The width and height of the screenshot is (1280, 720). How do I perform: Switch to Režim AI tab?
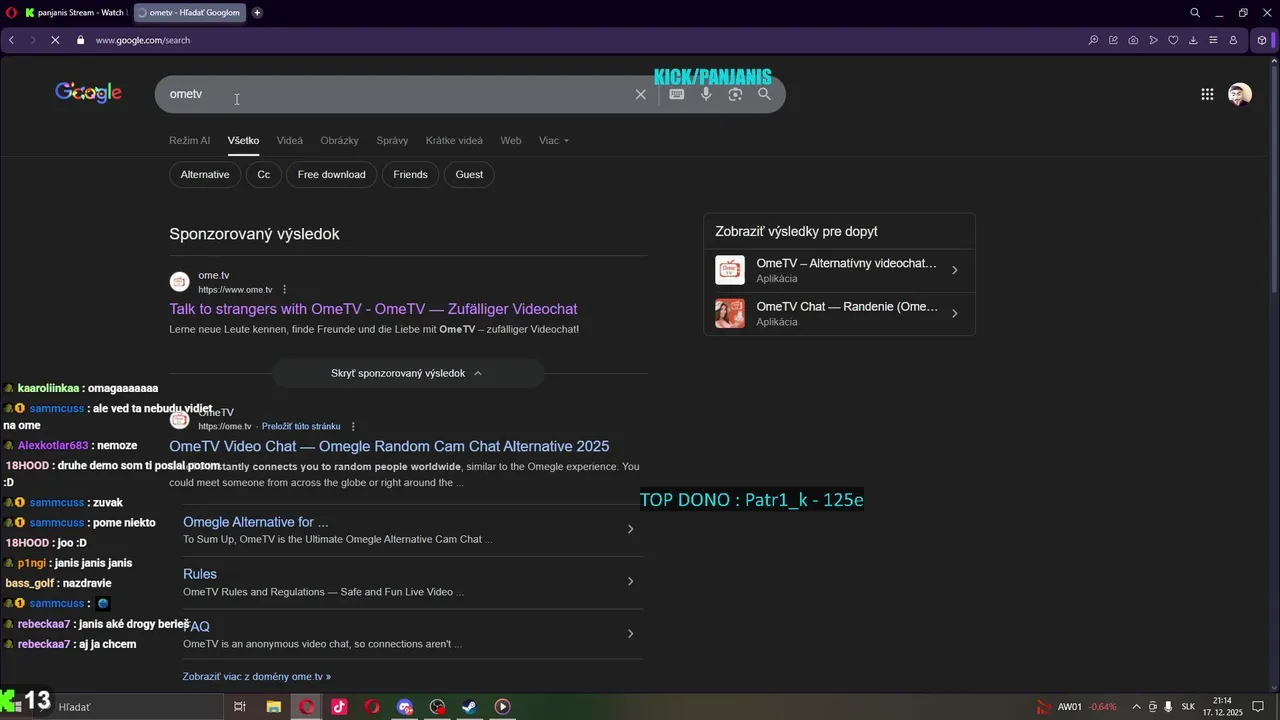[x=189, y=140]
